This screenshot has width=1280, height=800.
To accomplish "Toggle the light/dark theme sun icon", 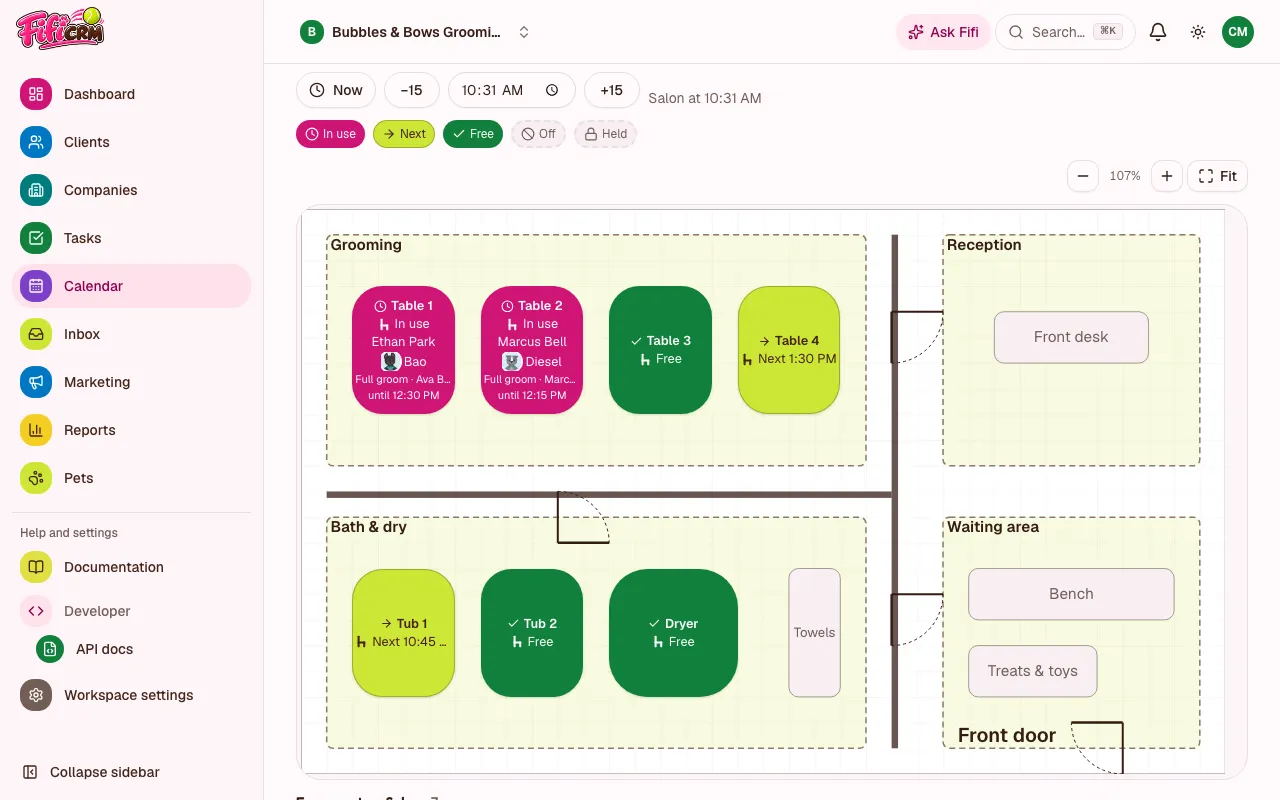I will pos(1198,32).
